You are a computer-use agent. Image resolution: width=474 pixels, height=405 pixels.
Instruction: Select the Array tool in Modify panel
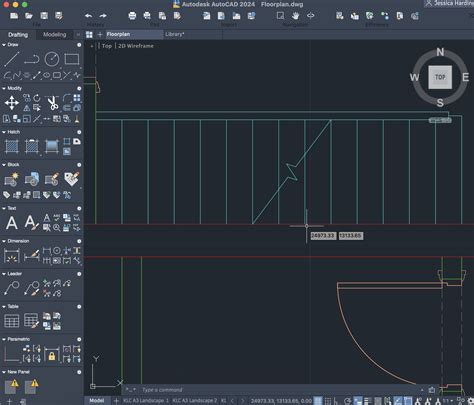77,98
